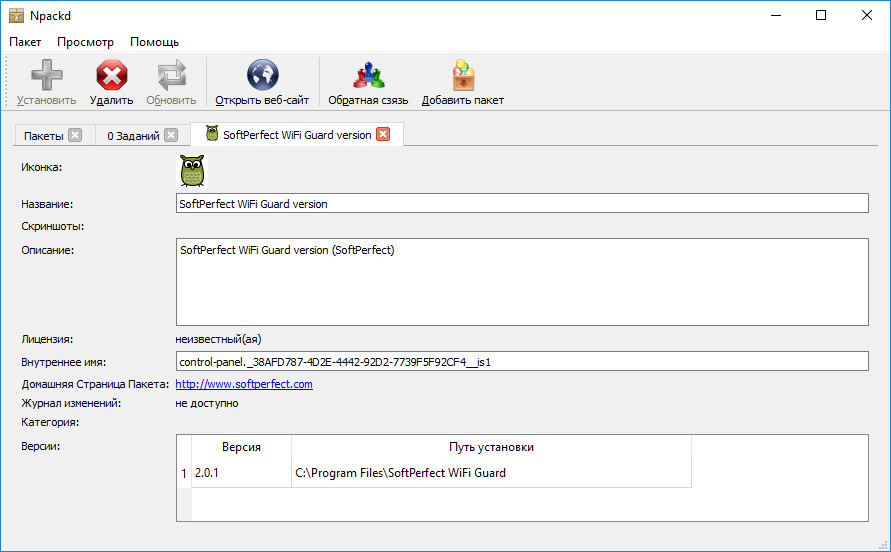Viewport: 891px width, 552px height.
Task: Minimize the Npackd window
Action: coord(776,15)
